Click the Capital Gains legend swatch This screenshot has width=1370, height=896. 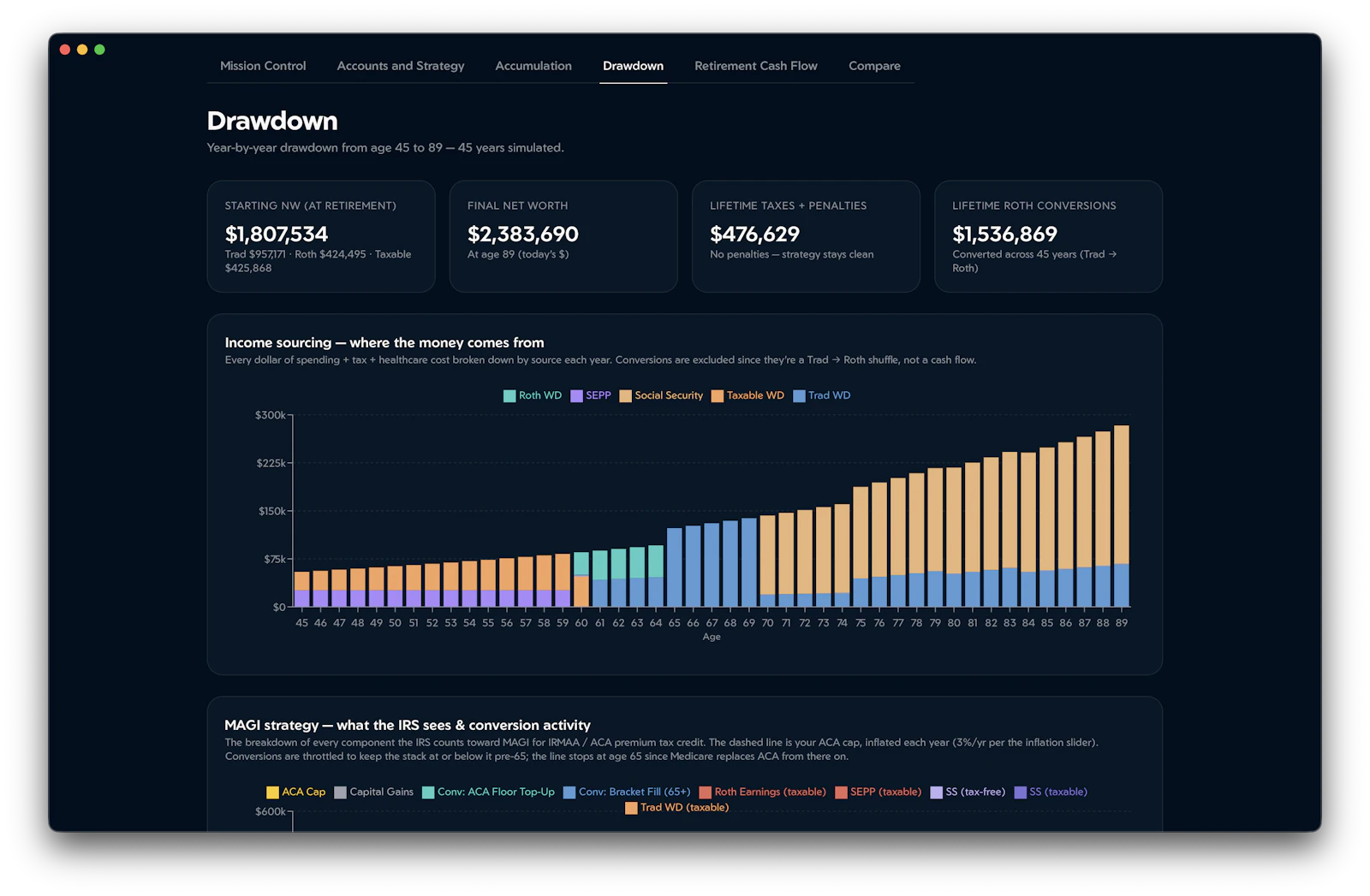pyautogui.click(x=340, y=792)
